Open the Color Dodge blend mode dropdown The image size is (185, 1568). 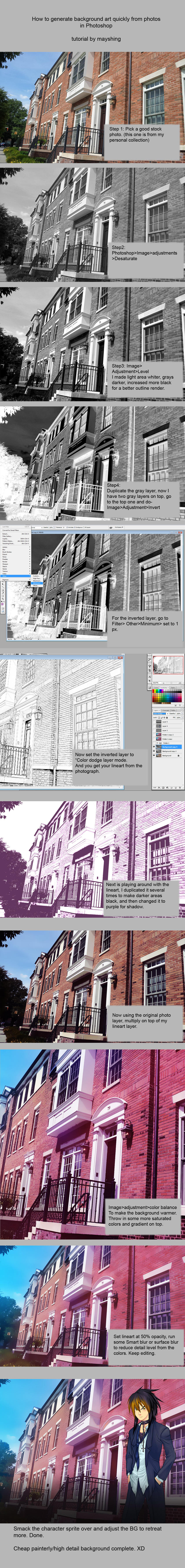coord(161,714)
